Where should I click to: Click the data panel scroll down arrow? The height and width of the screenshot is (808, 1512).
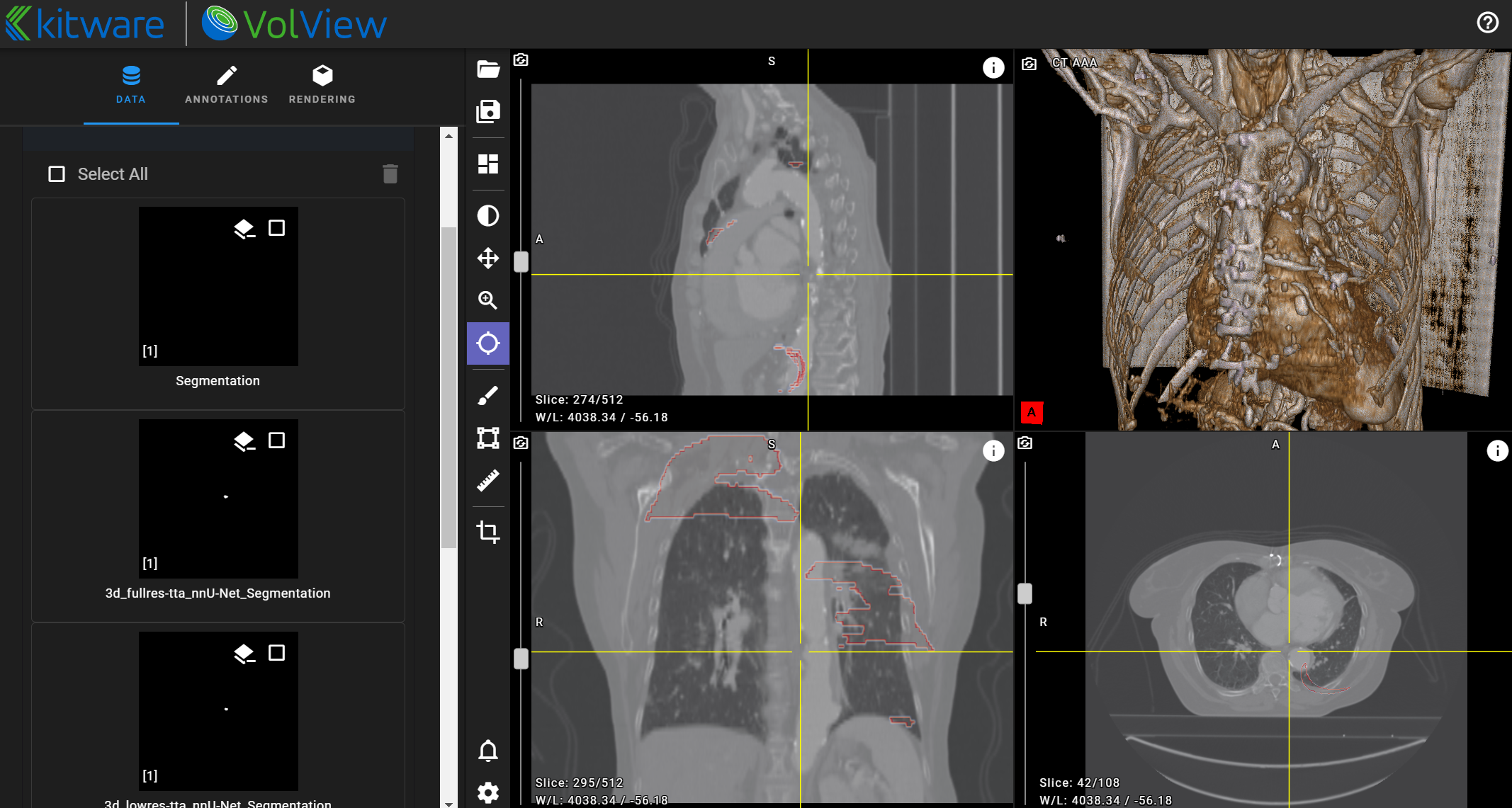(x=448, y=803)
